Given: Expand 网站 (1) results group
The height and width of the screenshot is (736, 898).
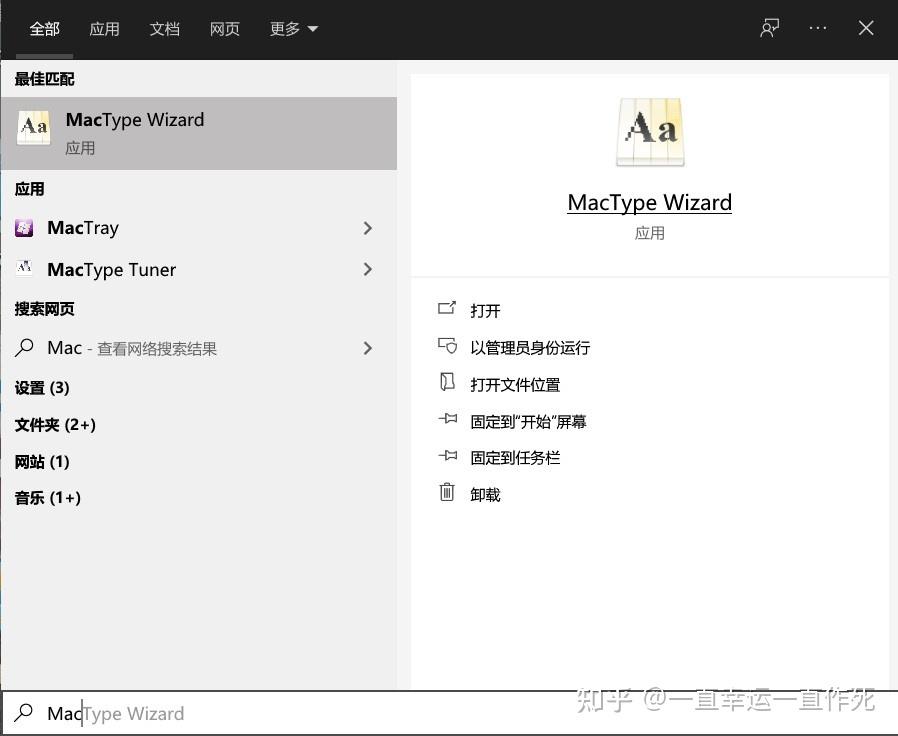Looking at the screenshot, I should pyautogui.click(x=42, y=461).
